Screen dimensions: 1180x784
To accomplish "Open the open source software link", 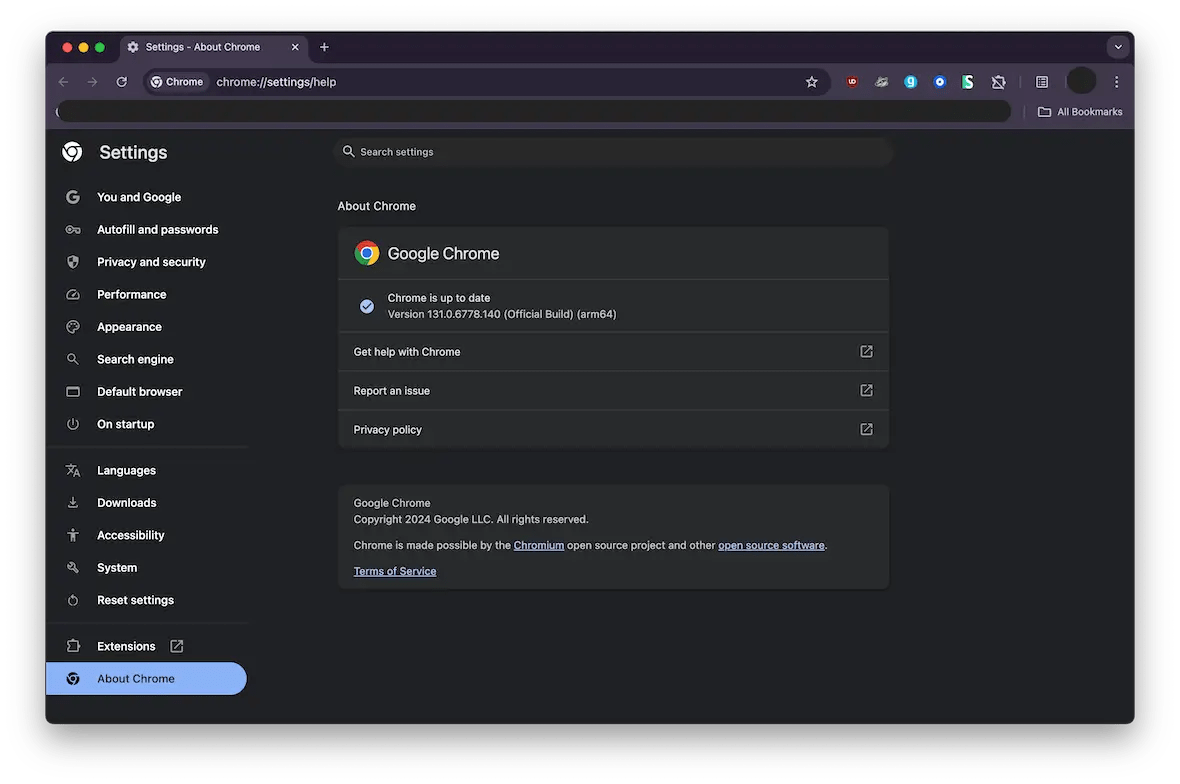I will click(x=771, y=545).
